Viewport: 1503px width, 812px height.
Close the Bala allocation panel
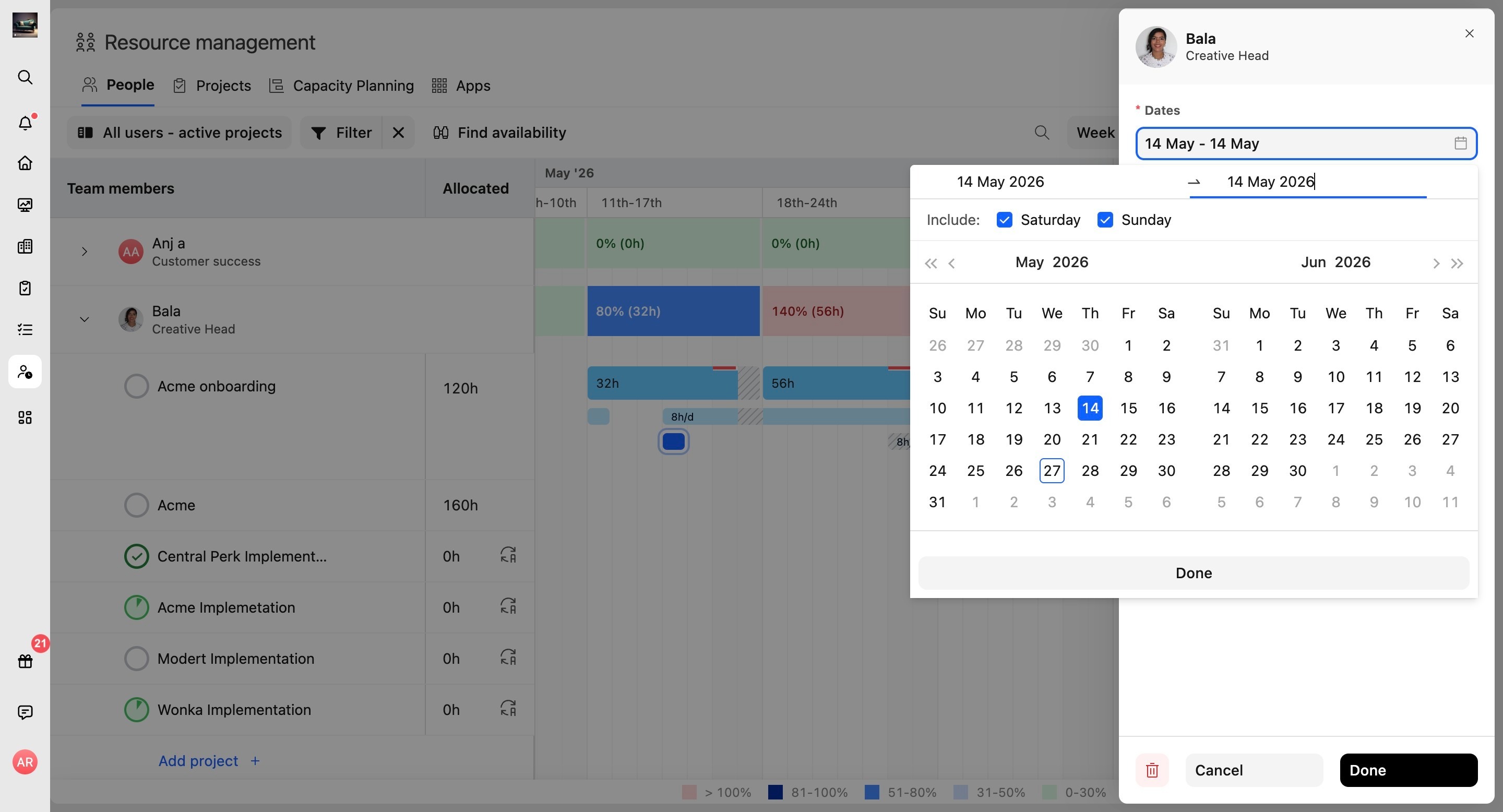(1469, 33)
